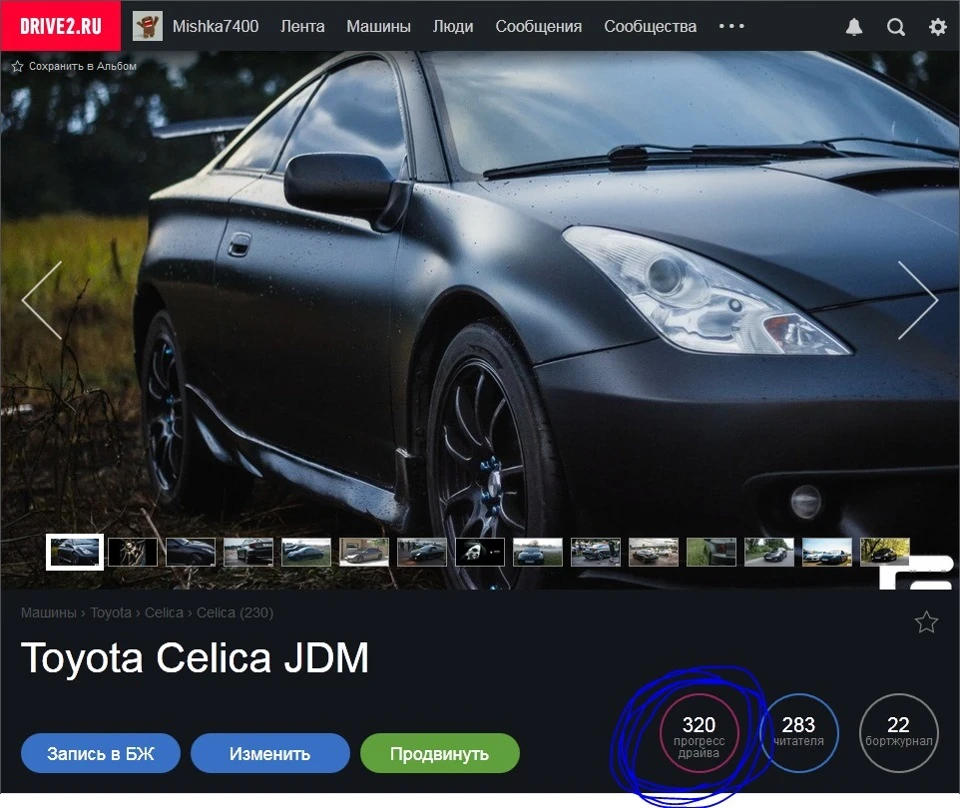
Task: Click the star next to Сохранить в Альбом
Action: [x=18, y=66]
